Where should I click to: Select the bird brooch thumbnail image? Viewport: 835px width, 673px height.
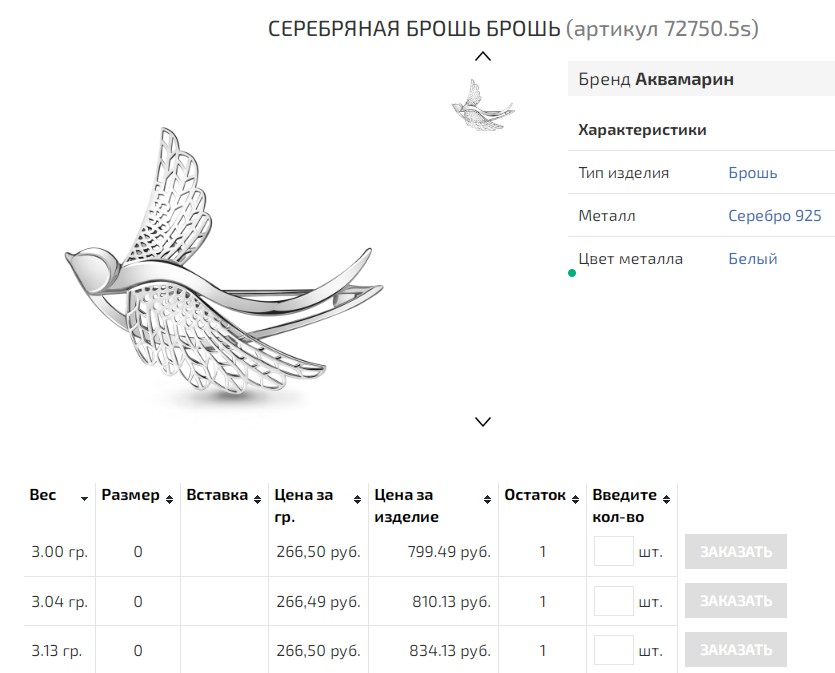(482, 103)
